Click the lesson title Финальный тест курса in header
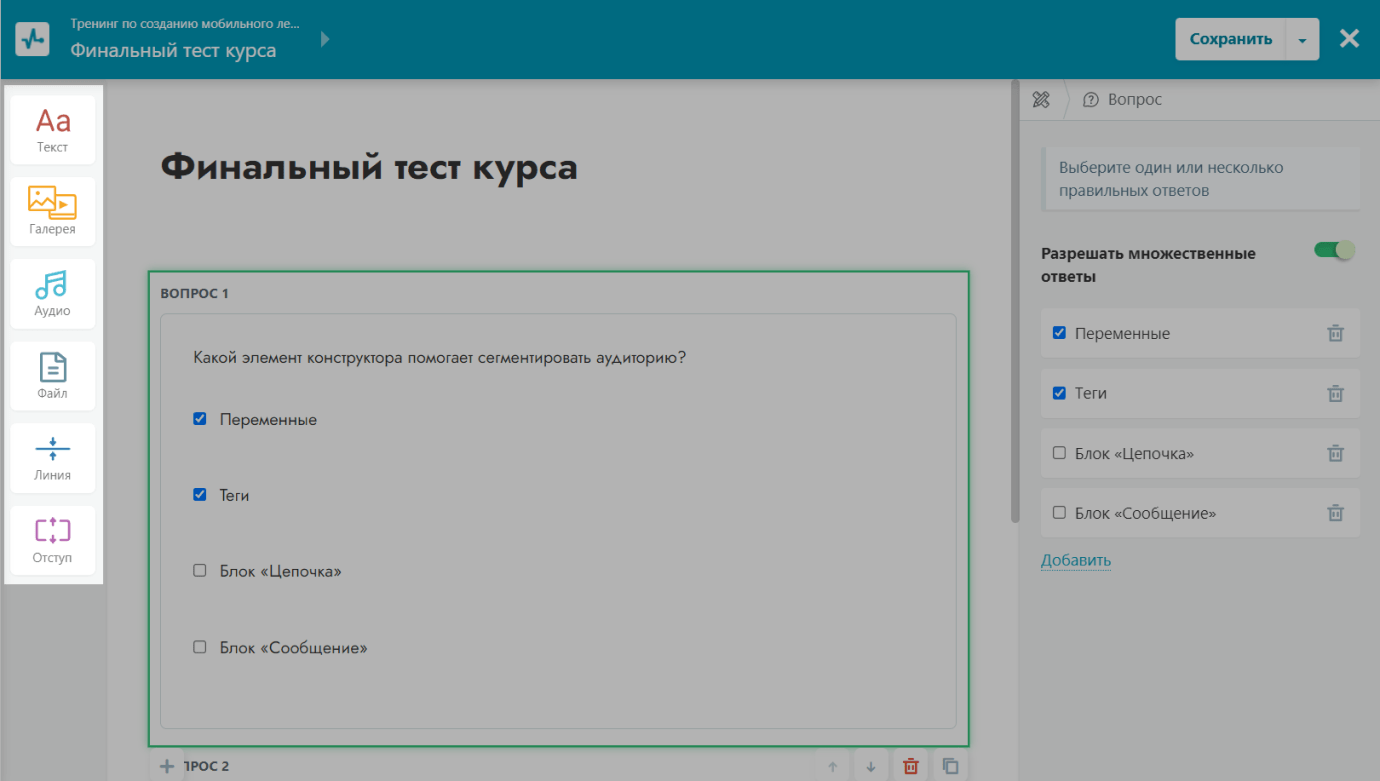 click(173, 50)
